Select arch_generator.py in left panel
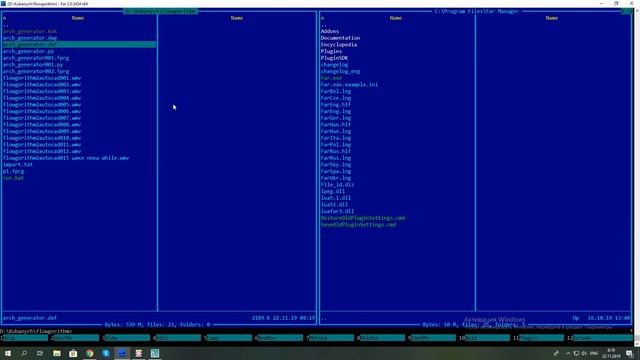Screen dimensions: 640x360 coord(28,51)
